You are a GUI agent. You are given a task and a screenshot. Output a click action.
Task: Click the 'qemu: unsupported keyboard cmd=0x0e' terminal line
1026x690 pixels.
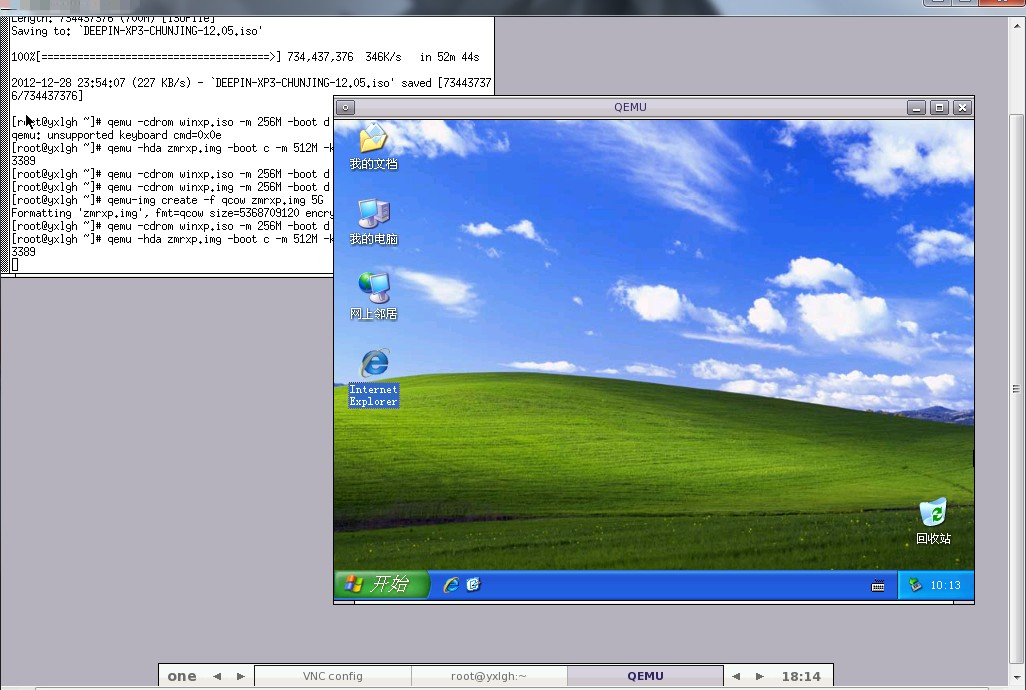116,135
